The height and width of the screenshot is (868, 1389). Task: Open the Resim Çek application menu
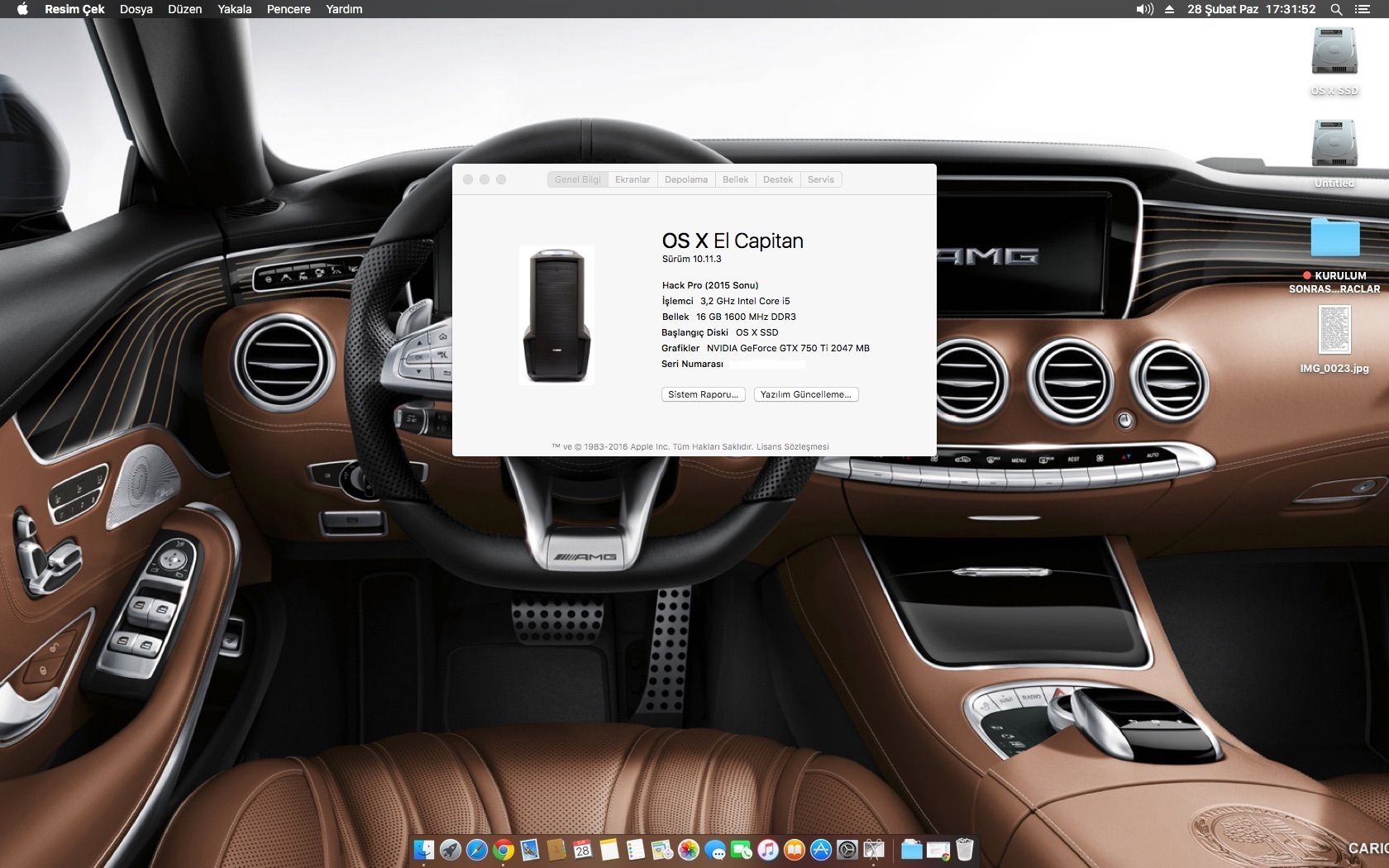pos(74,9)
